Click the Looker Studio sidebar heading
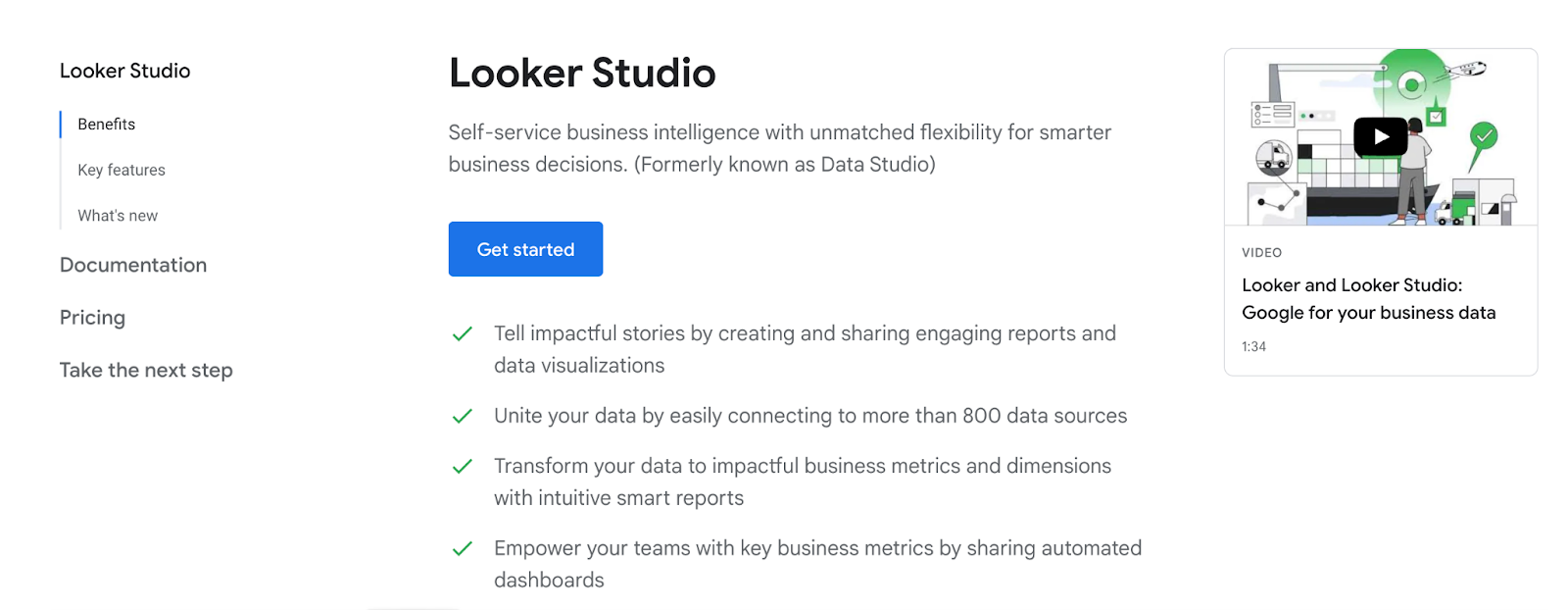The image size is (1568, 610). pos(124,71)
